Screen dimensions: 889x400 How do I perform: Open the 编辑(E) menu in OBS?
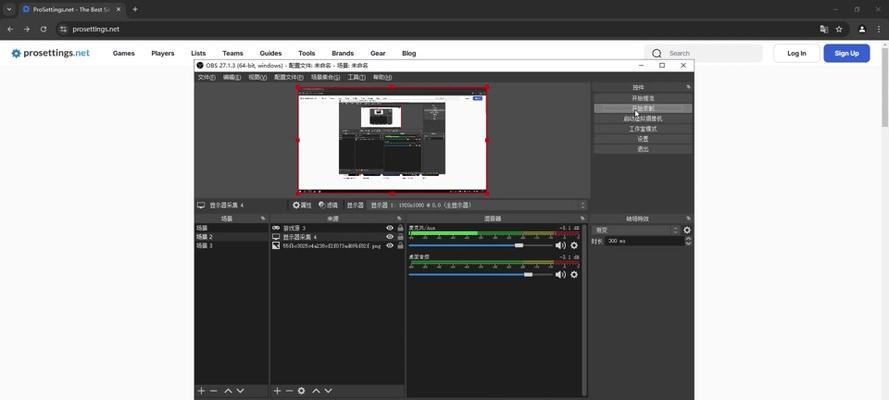[232, 77]
